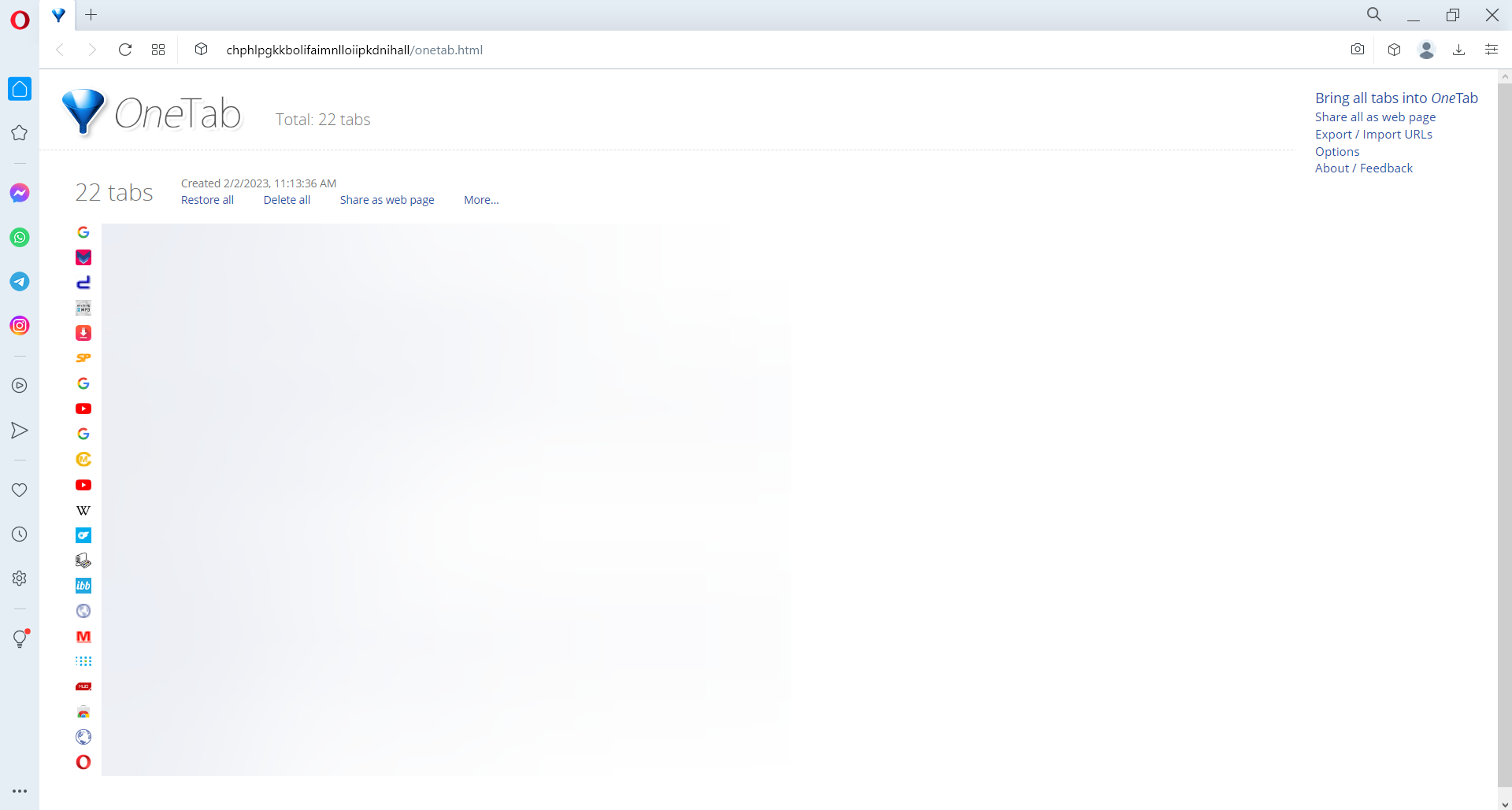Click Share all as web page
The width and height of the screenshot is (1512, 810).
pos(1375,117)
